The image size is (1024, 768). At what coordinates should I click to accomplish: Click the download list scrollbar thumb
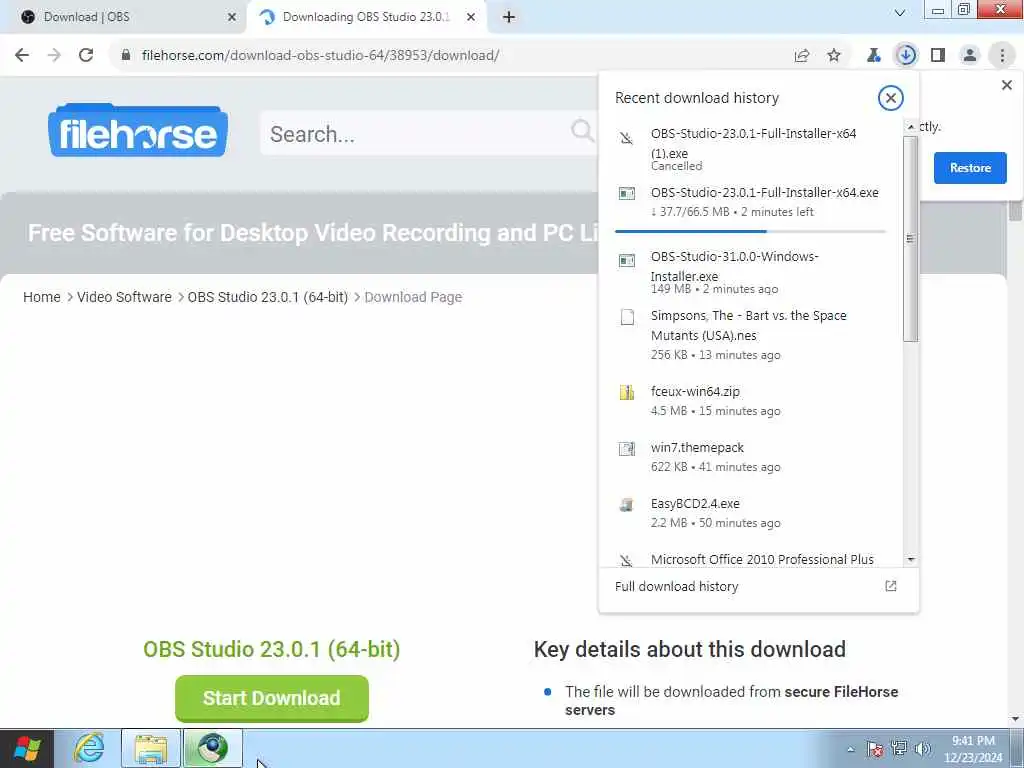[911, 238]
